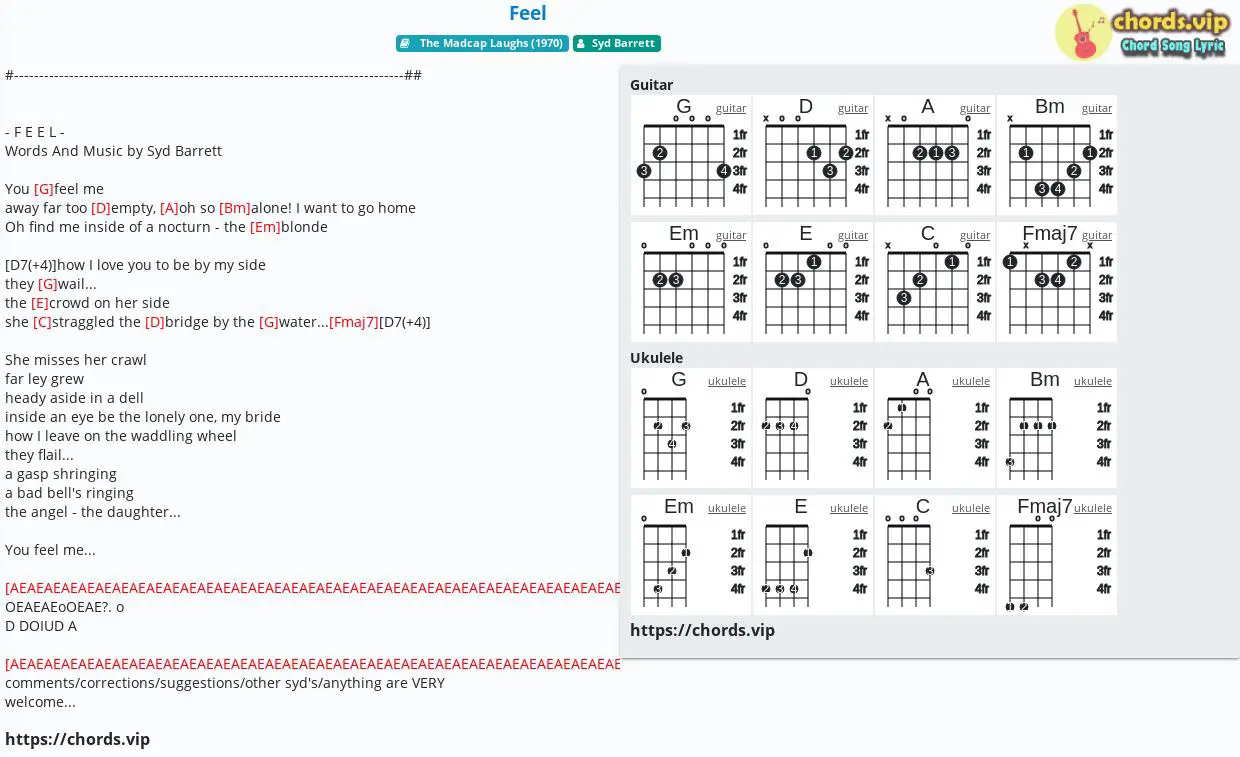Click the guitar link beside D chord
This screenshot has height=757, width=1240.
(x=853, y=108)
